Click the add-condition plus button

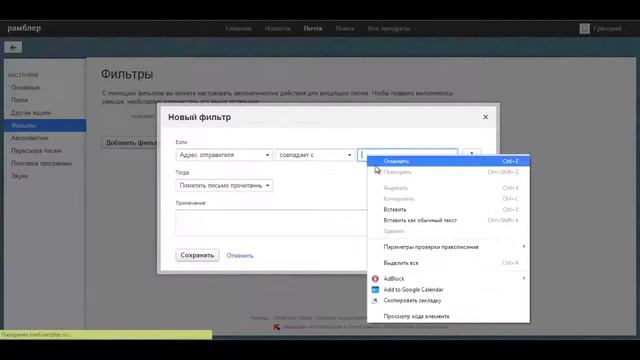471,152
